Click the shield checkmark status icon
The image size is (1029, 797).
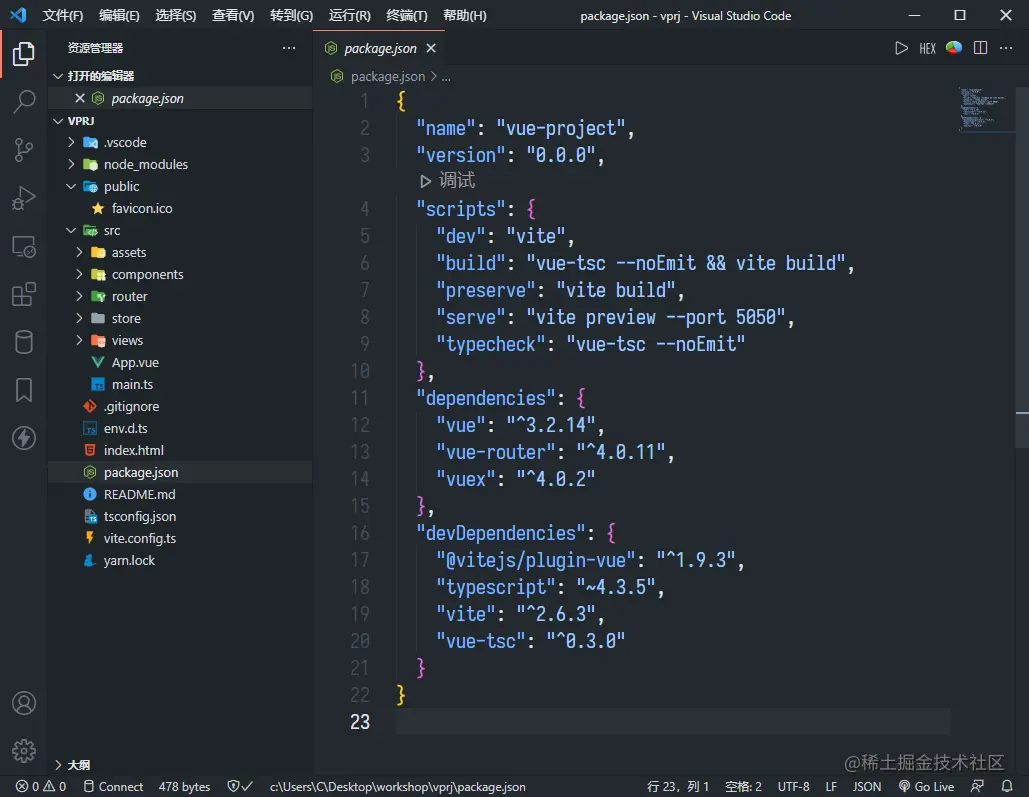coord(240,786)
